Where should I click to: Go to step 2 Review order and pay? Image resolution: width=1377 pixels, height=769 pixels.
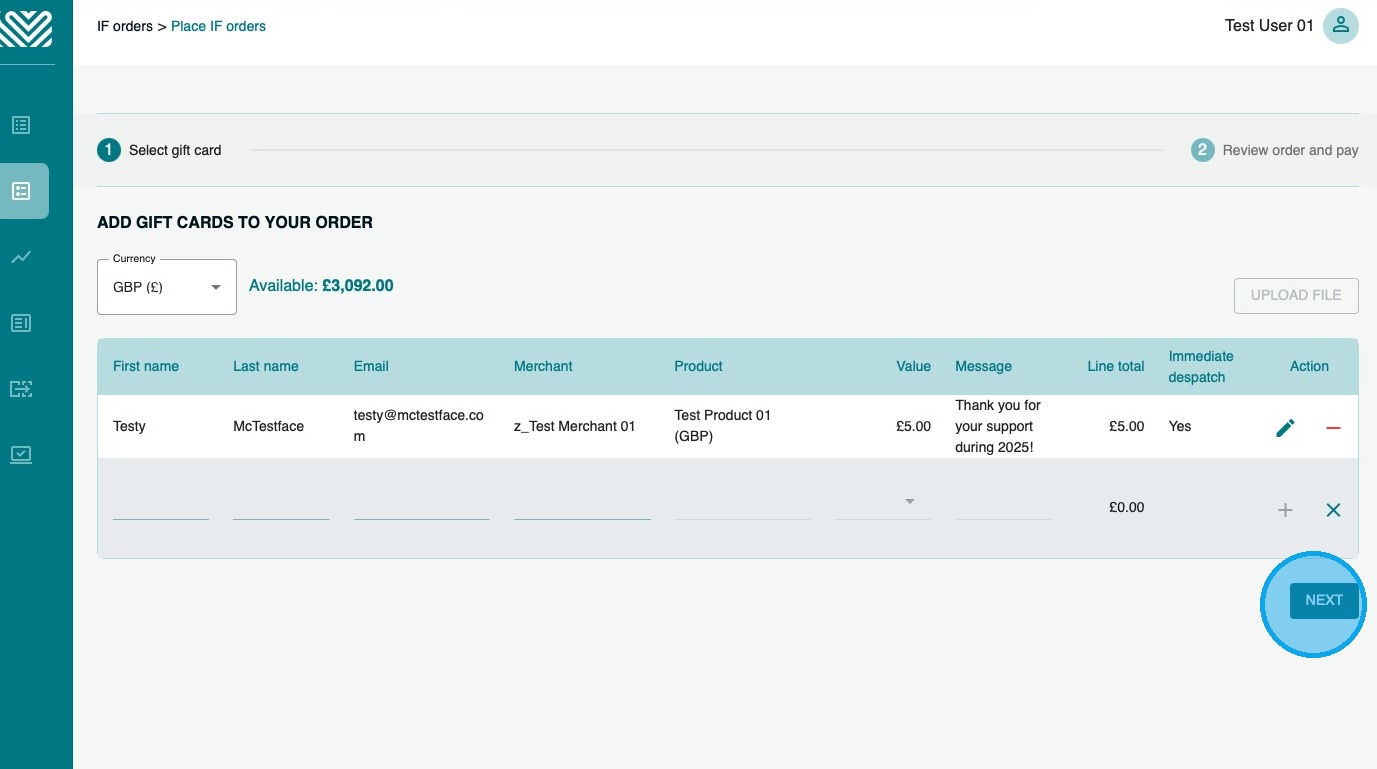pos(1274,150)
